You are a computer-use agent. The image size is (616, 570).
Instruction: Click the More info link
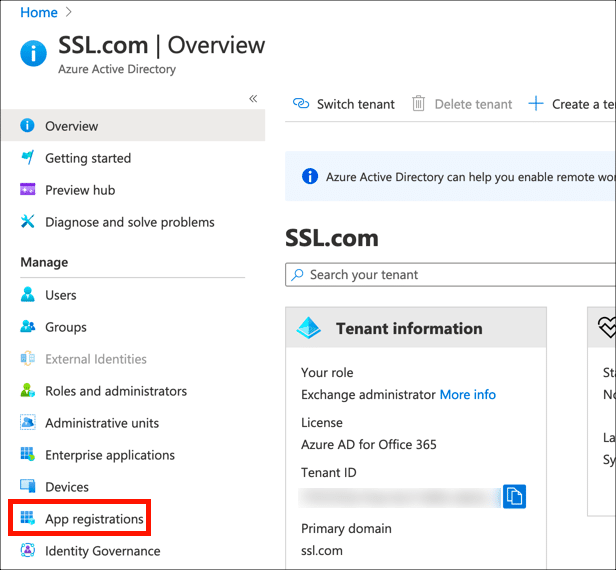point(467,395)
